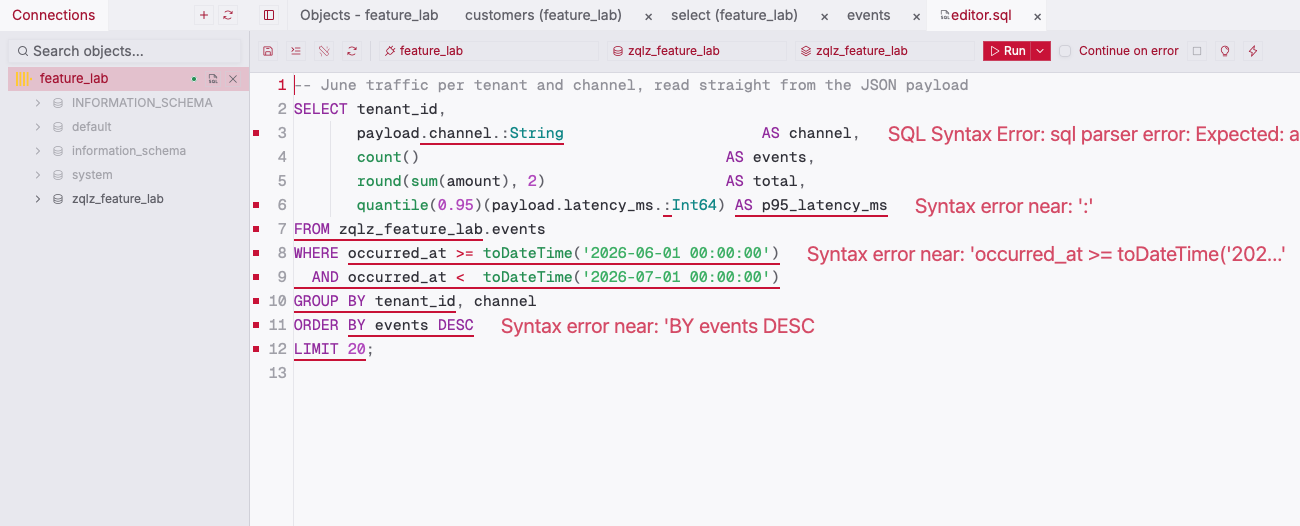Click 'GROUP BY tenant_id, channel' in the editor

(415, 301)
